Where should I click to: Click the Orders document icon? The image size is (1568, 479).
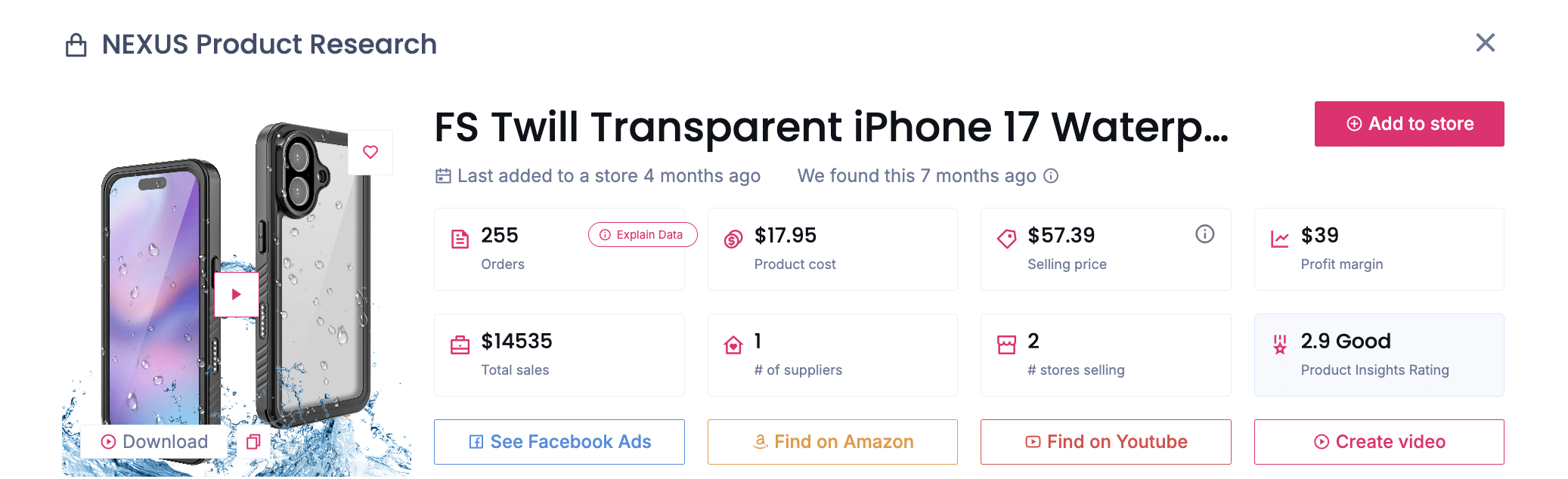point(460,239)
